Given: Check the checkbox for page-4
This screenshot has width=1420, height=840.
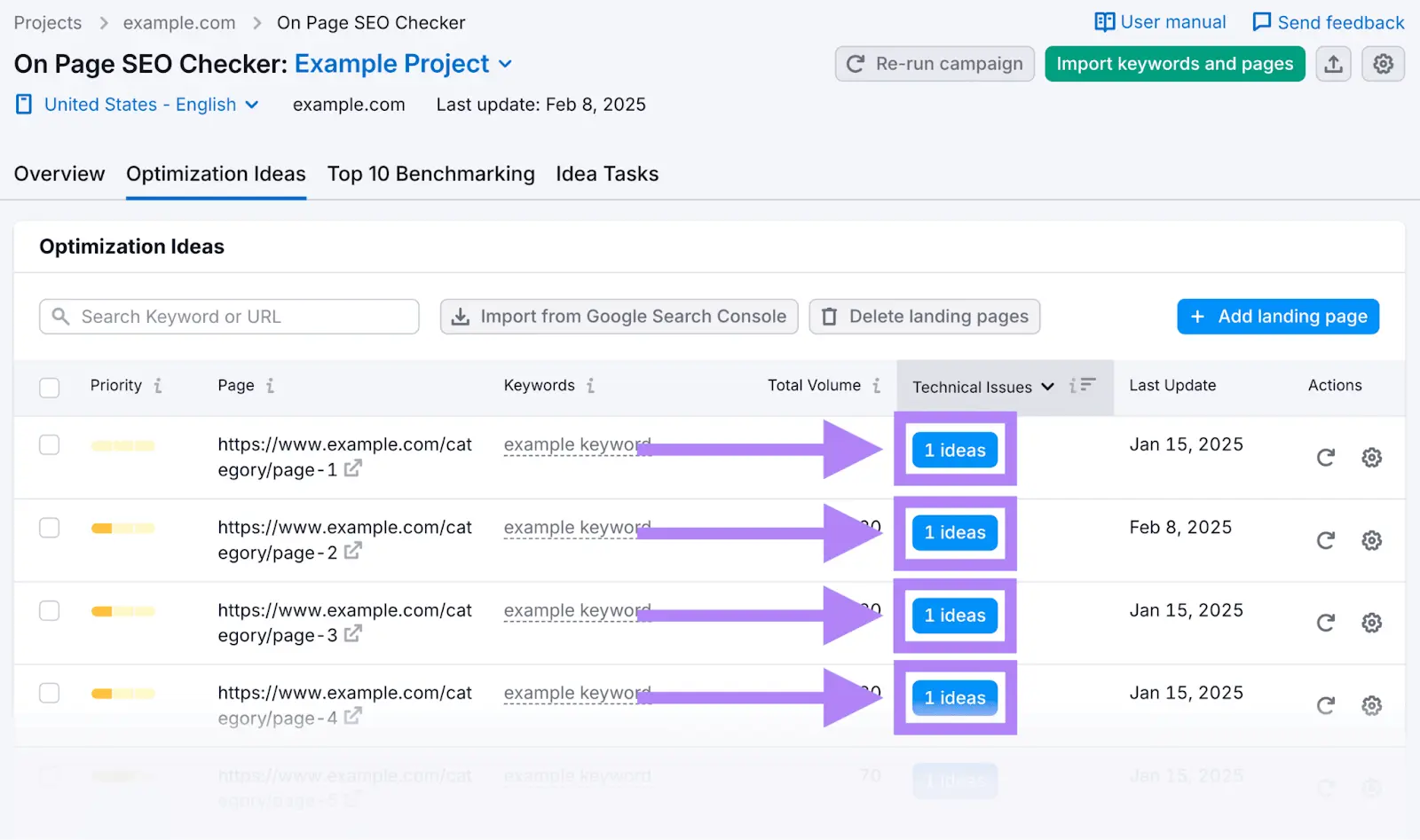Looking at the screenshot, I should (x=49, y=693).
